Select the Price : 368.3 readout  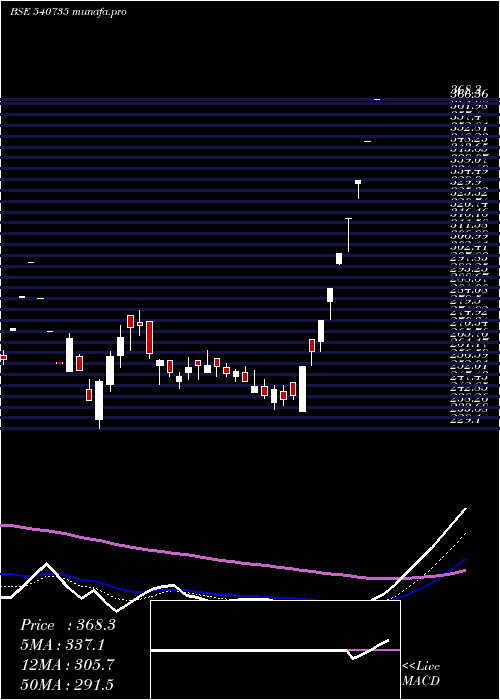point(68,625)
